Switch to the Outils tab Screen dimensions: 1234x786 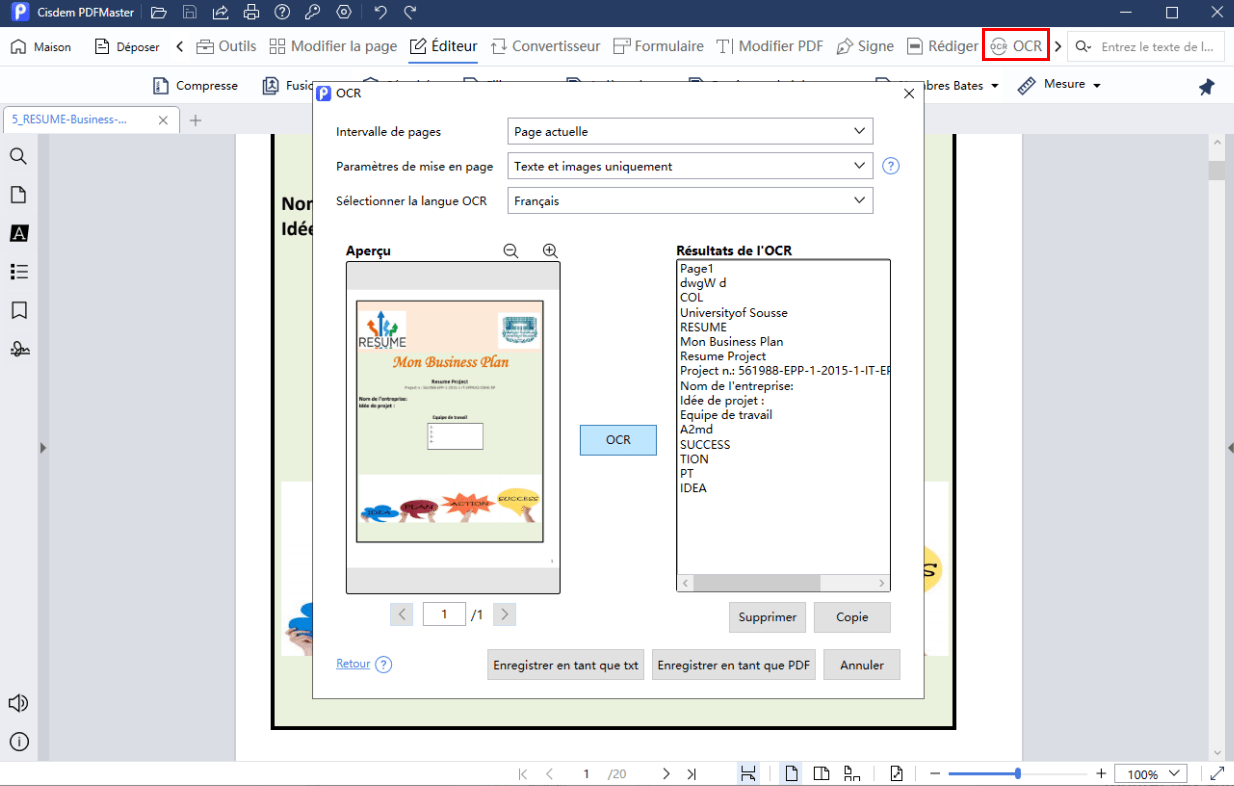pos(226,46)
